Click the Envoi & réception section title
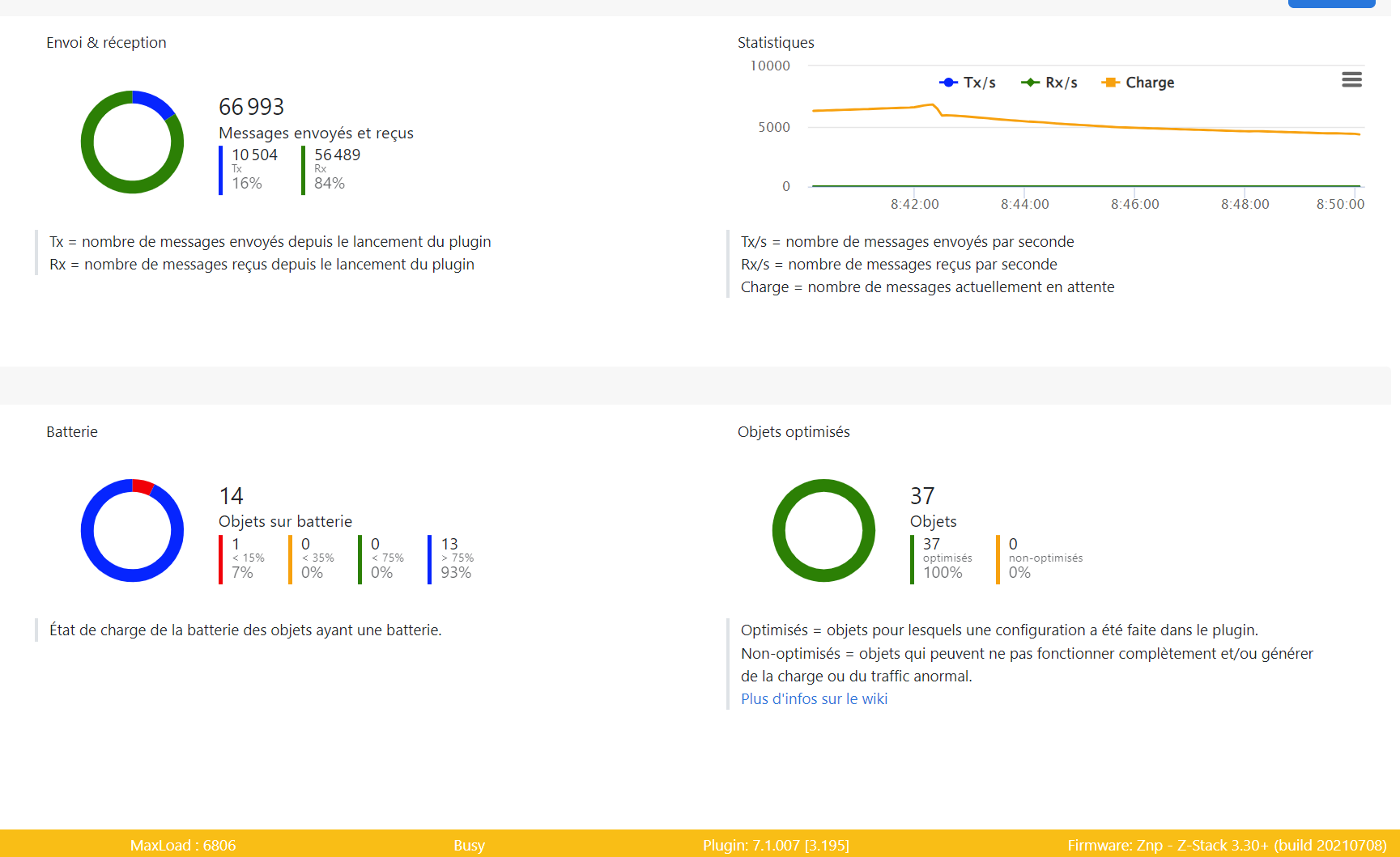 [106, 43]
